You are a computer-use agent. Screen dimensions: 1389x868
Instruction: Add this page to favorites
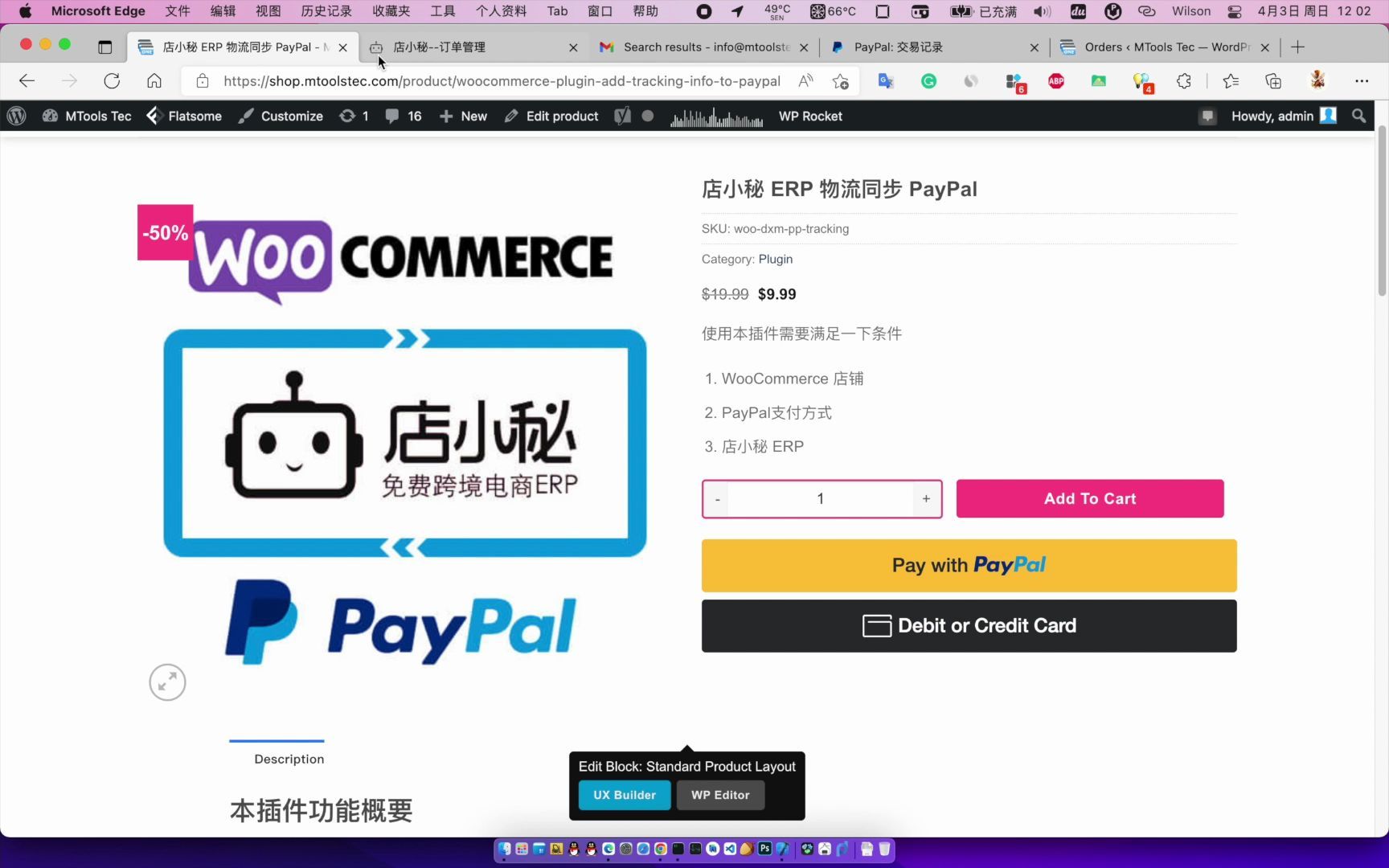point(841,80)
